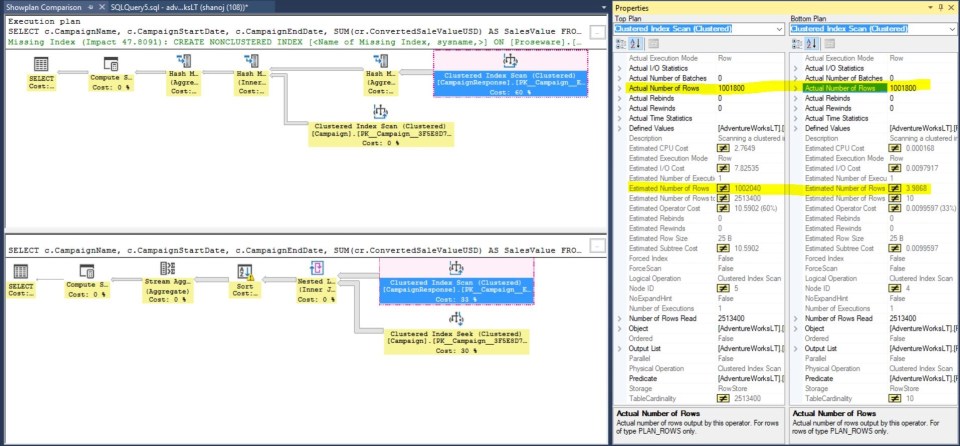Open the Bottom Plan operator dropdown
Image resolution: width=960 pixels, height=446 pixels.
952,30
